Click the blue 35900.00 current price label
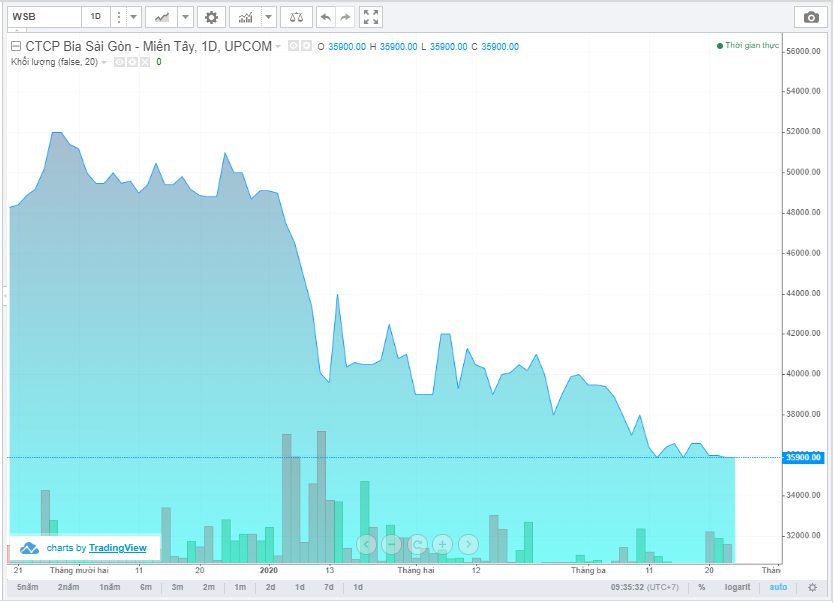This screenshot has height=603, width=834. [x=803, y=457]
